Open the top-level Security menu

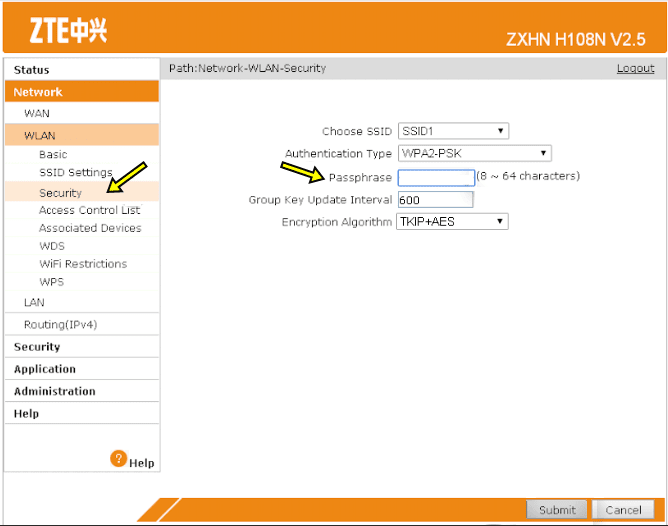82,347
